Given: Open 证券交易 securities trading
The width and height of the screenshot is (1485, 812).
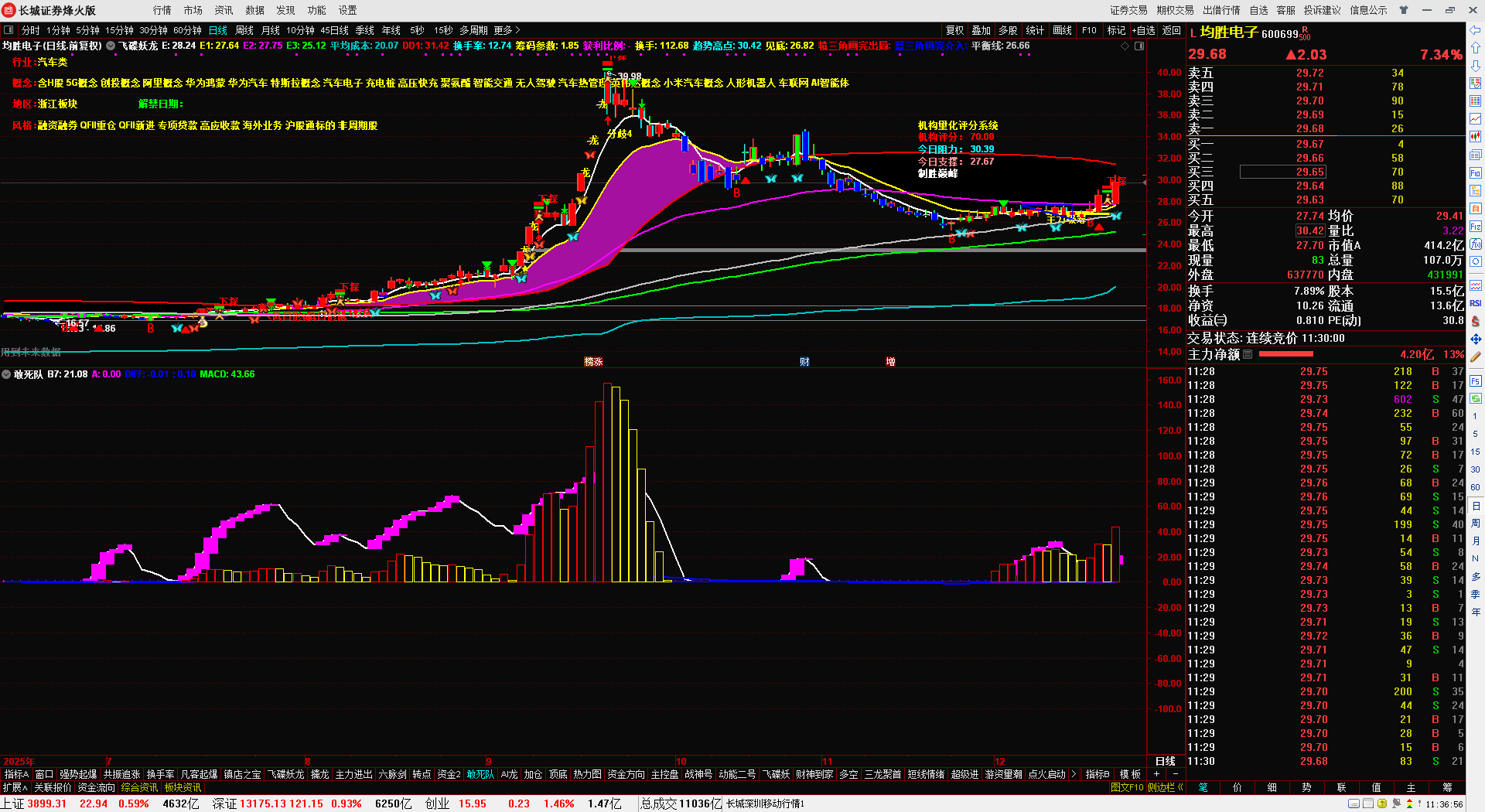Looking at the screenshot, I should pyautogui.click(x=1129, y=10).
